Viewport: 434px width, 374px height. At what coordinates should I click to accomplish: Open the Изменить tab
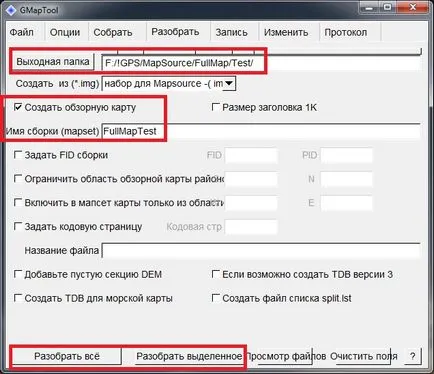pos(286,32)
